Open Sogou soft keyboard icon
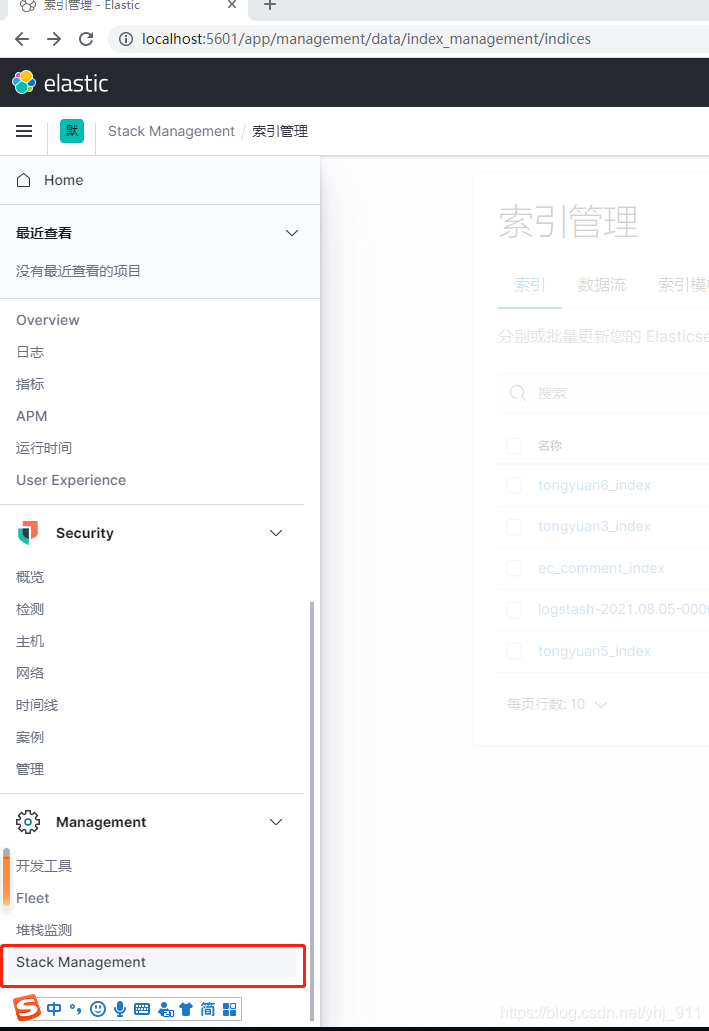The height and width of the screenshot is (1031, 709). pyautogui.click(x=142, y=1009)
